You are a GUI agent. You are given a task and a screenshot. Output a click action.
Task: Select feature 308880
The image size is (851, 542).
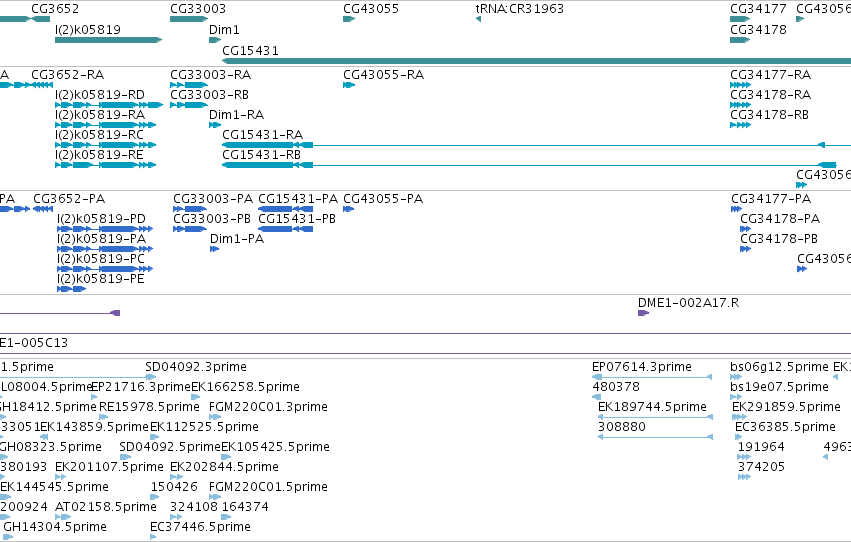(x=655, y=437)
